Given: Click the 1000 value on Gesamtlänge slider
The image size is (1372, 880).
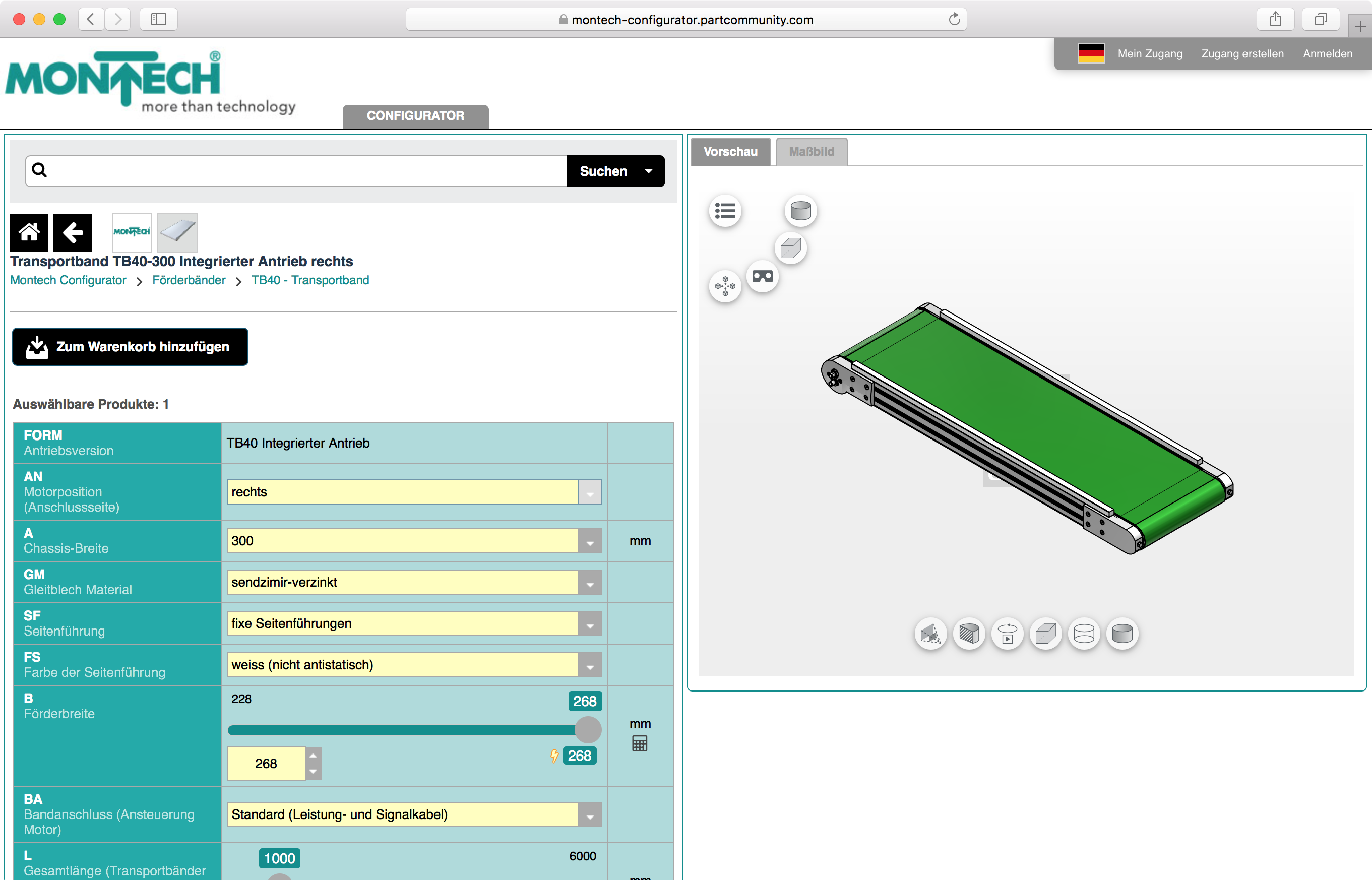Looking at the screenshot, I should 279,858.
